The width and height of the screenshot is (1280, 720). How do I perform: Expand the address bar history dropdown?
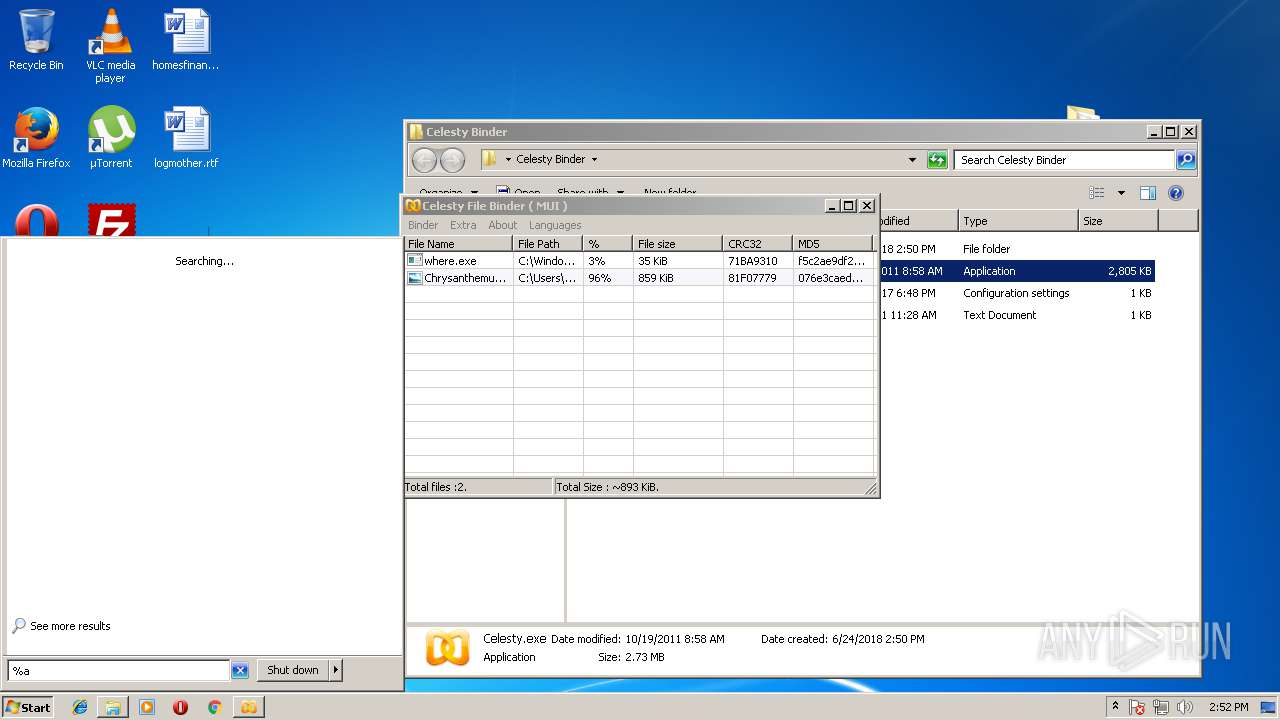[x=912, y=160]
